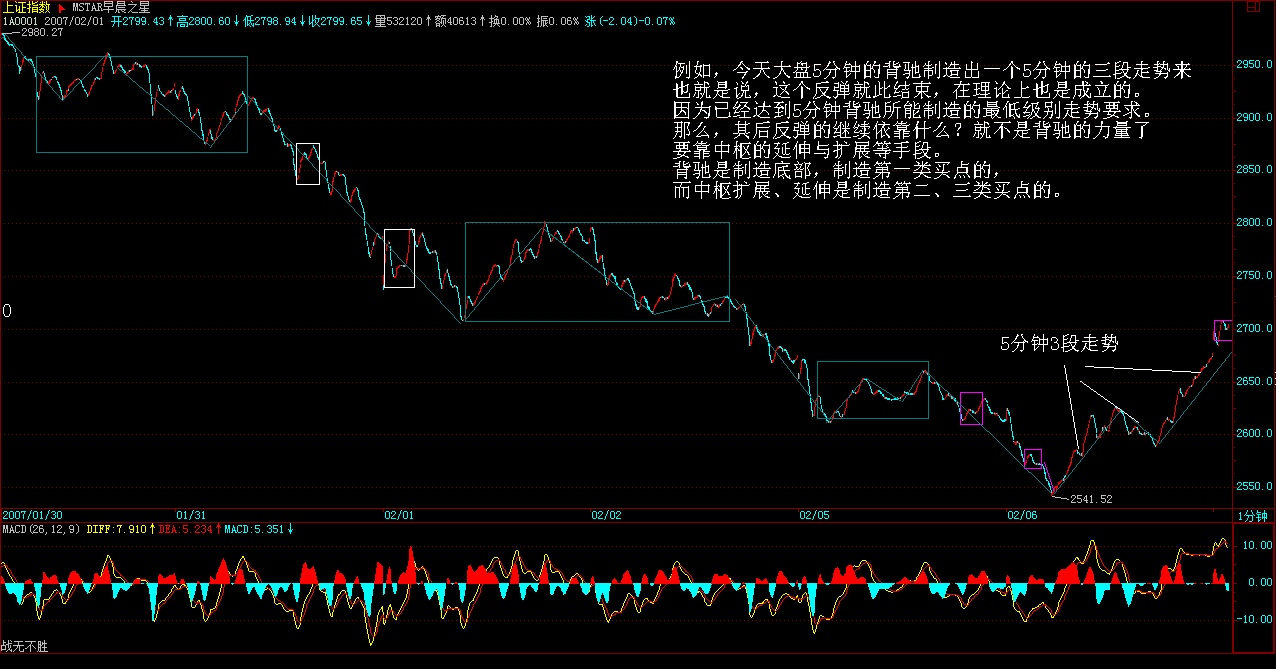Click the 10.00 level on MACD axis
The width and height of the screenshot is (1276, 669).
coord(1255,546)
